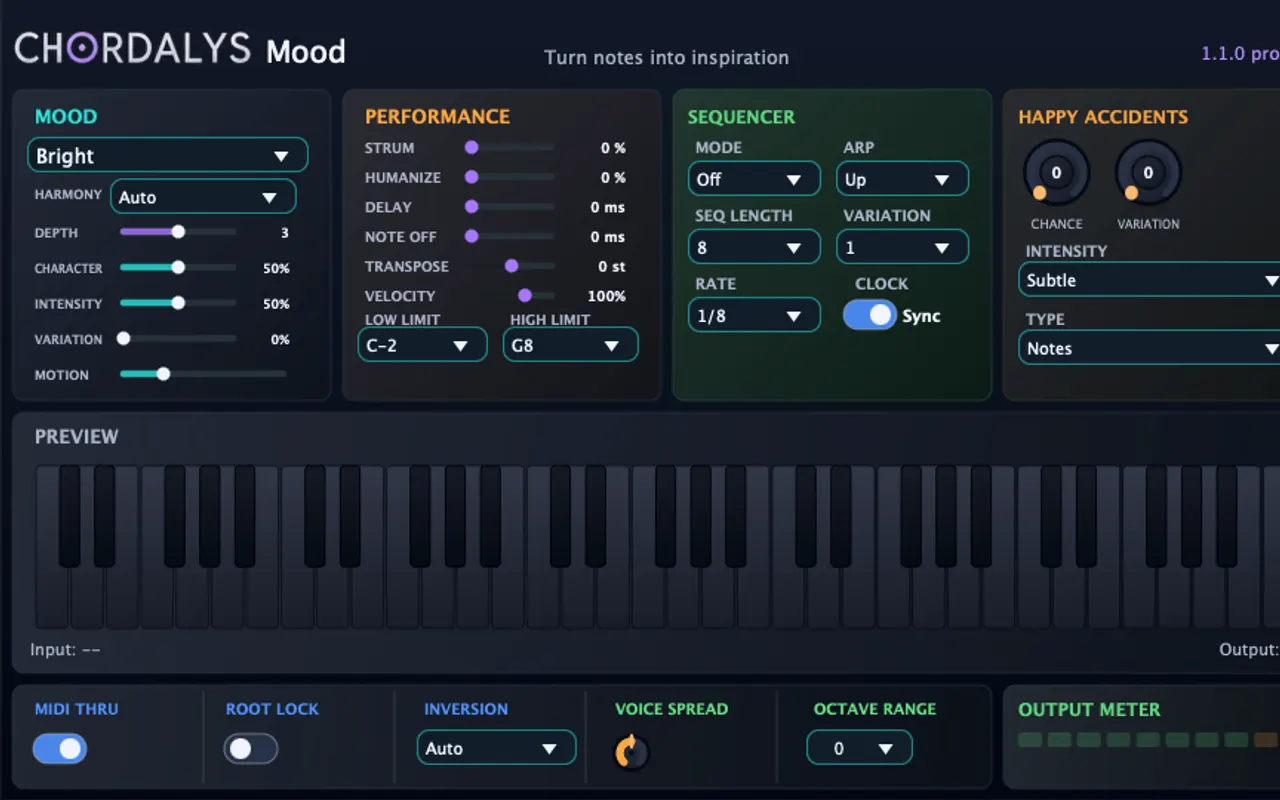The width and height of the screenshot is (1280, 800).
Task: Open the Octave Range dropdown
Action: 859,748
